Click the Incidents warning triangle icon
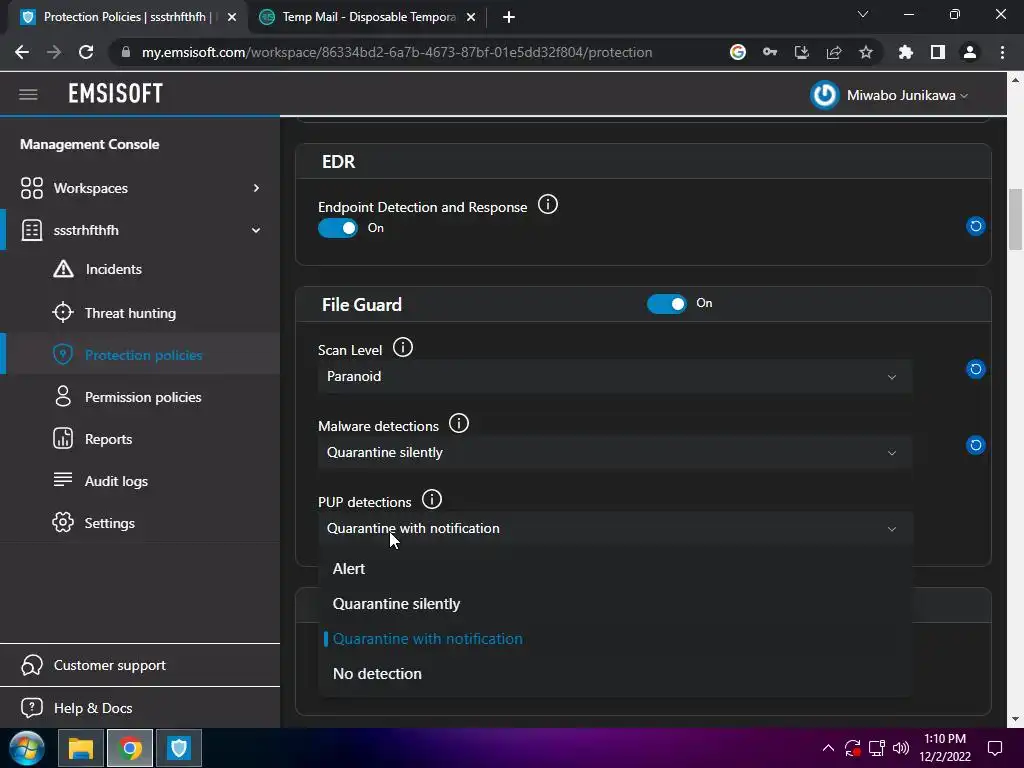Viewport: 1024px width, 768px height. click(63, 268)
